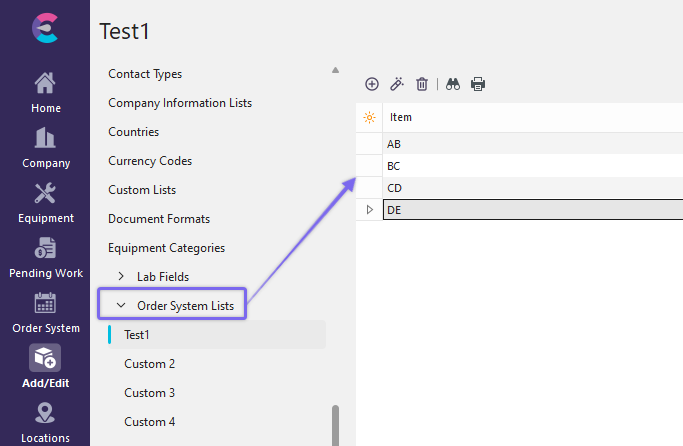Viewport: 683px width, 446px height.
Task: Click the printer icon in toolbar
Action: (x=478, y=85)
